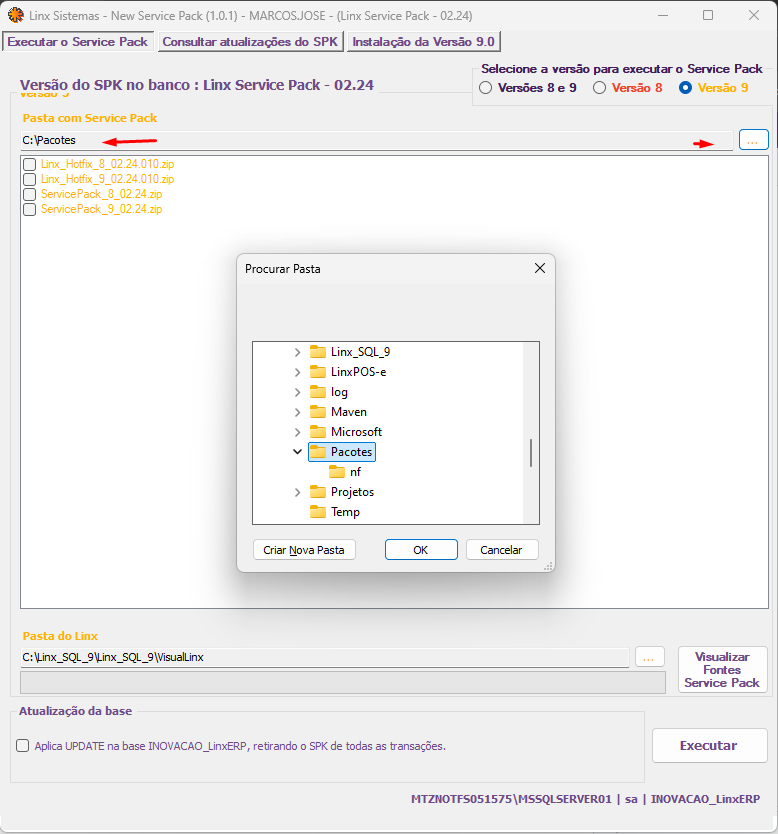778x834 pixels.
Task: Select the LinxPOS-e folder icon
Action: (318, 372)
